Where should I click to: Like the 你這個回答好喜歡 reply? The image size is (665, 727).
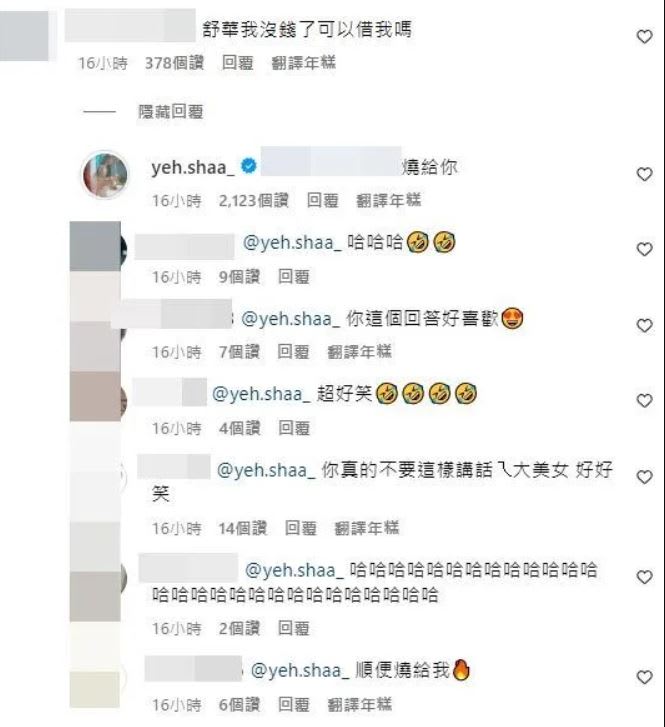(x=644, y=325)
